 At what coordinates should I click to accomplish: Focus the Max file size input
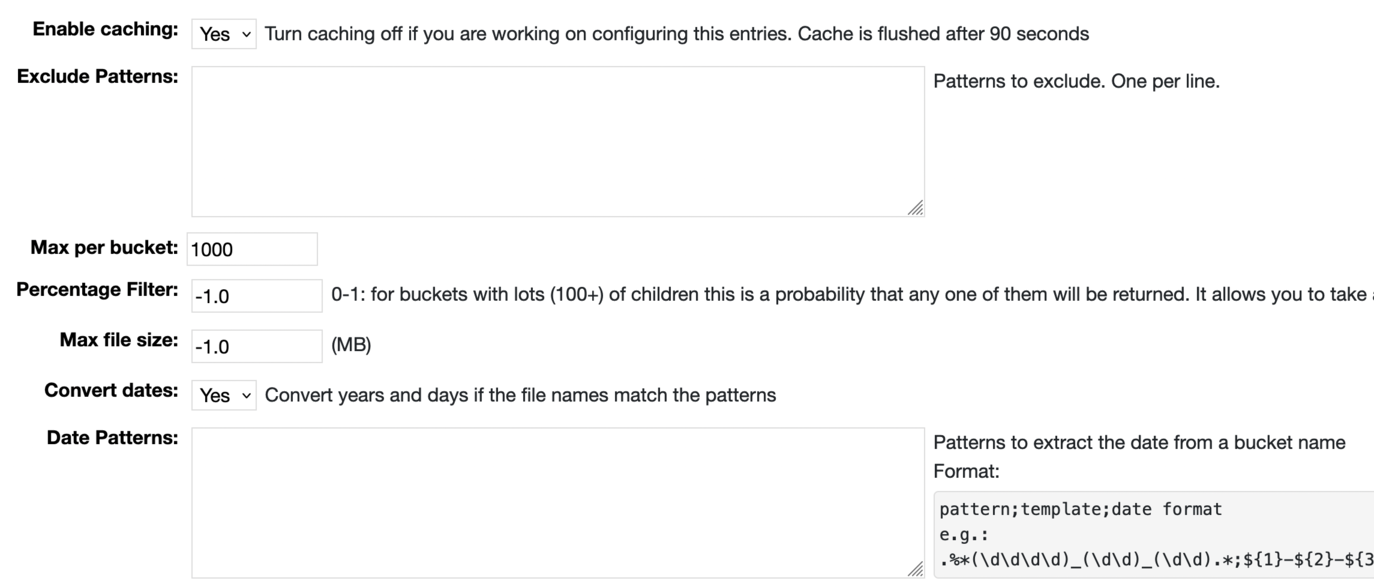pyautogui.click(x=256, y=346)
